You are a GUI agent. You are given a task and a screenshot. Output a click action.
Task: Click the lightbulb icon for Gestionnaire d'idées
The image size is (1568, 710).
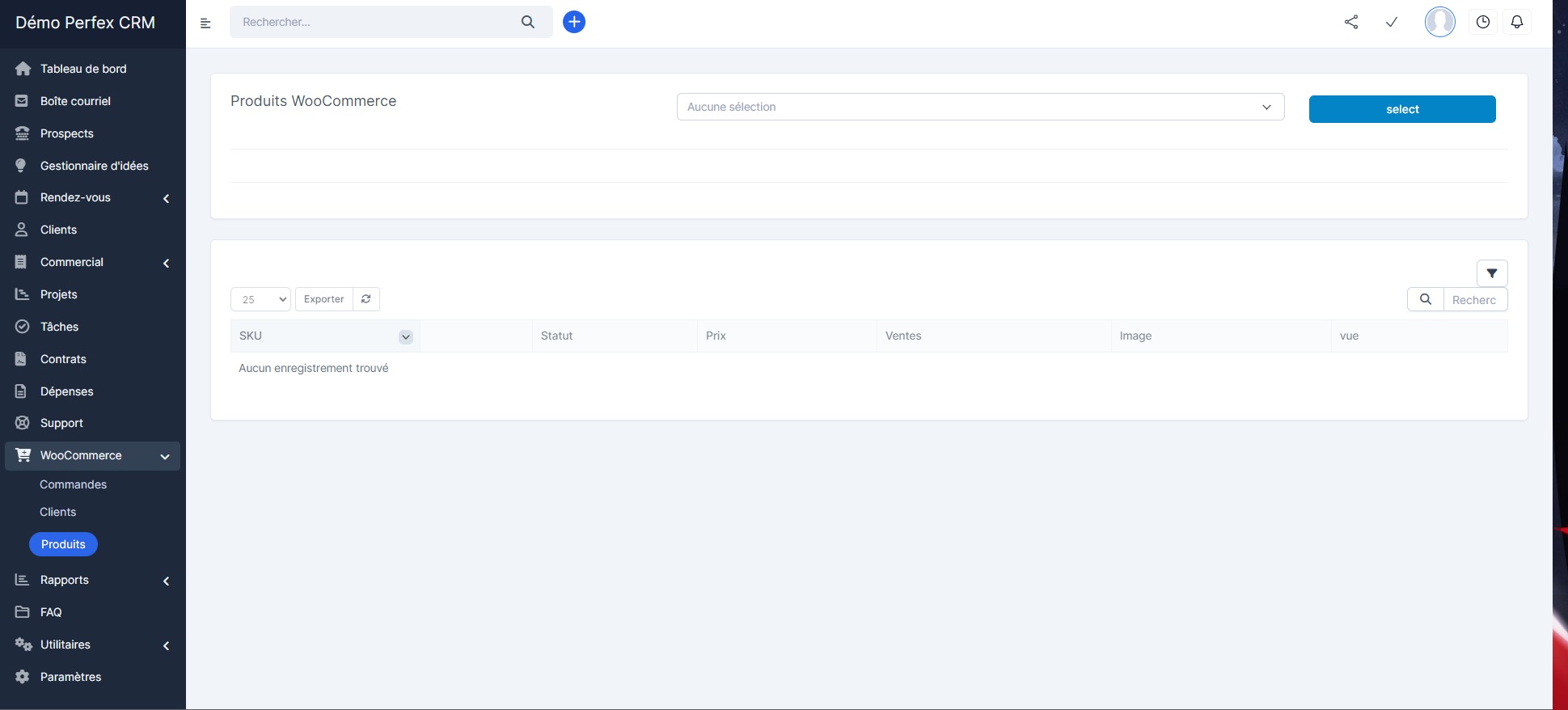pos(21,165)
